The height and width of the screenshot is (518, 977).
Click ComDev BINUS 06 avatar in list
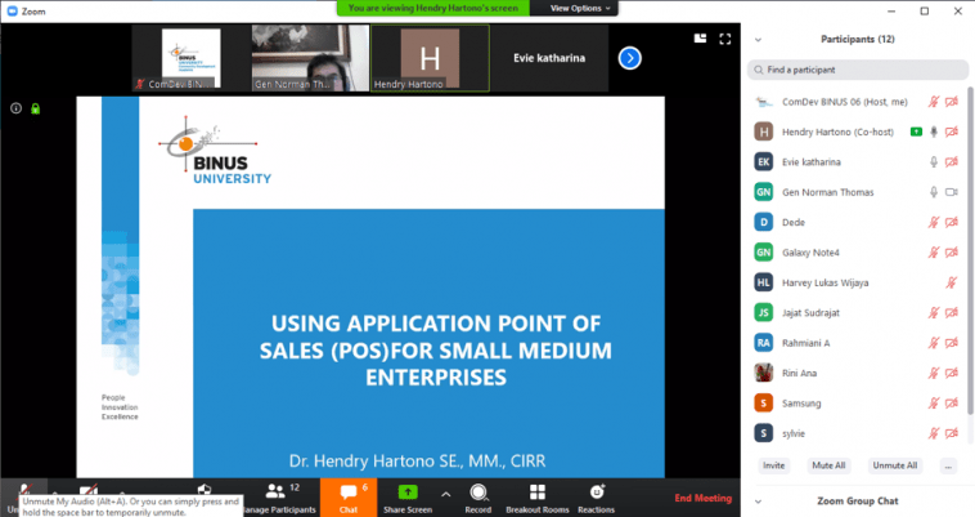763,102
